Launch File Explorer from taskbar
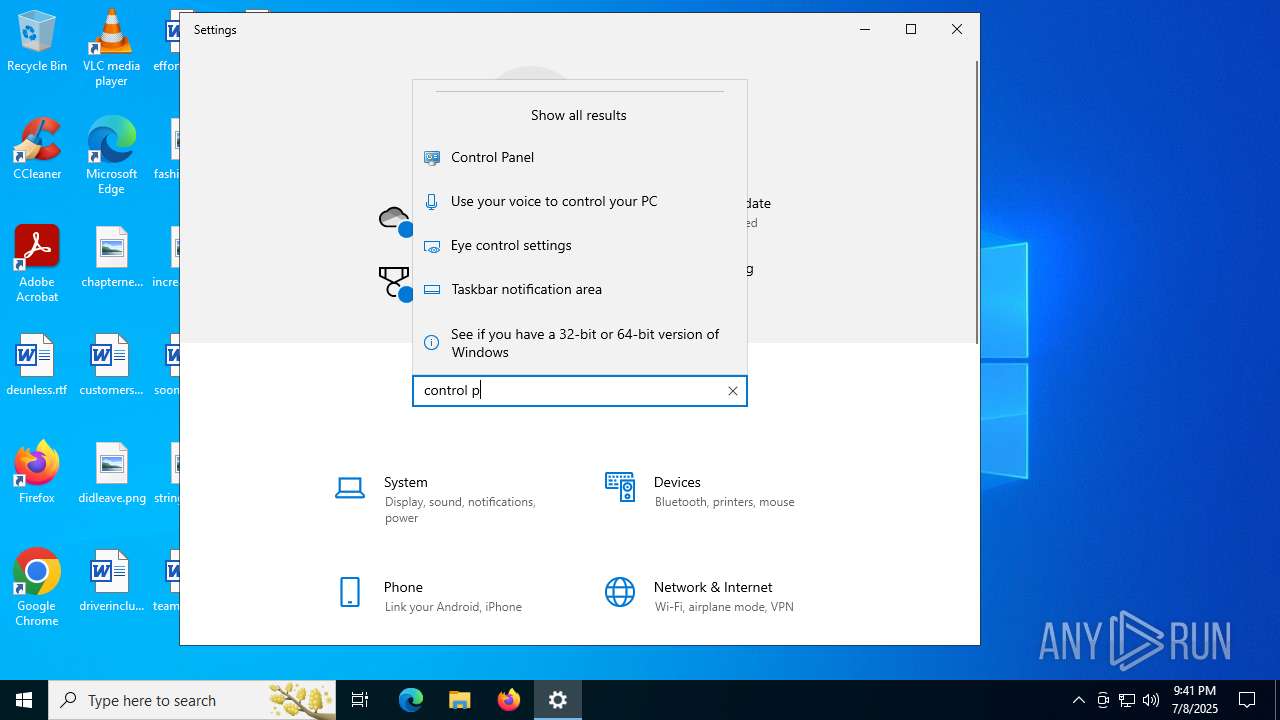The image size is (1280, 720). (459, 700)
